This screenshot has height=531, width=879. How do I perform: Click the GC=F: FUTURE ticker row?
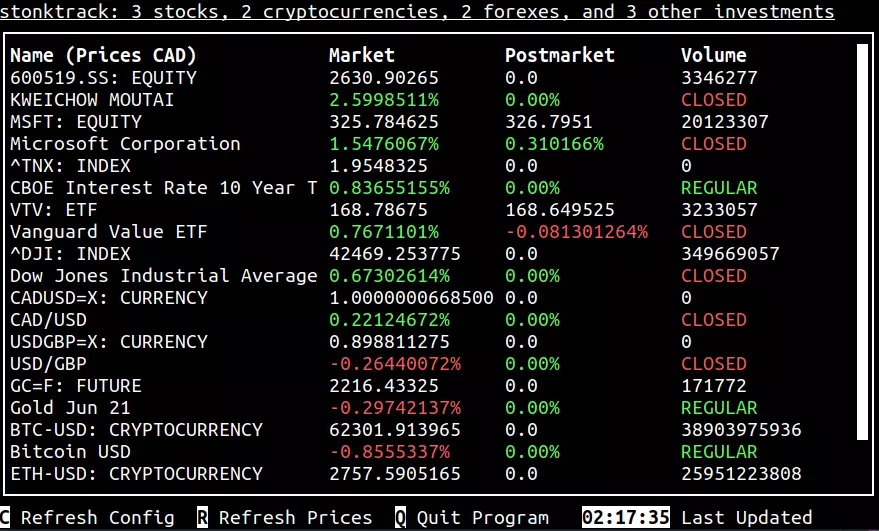76,385
